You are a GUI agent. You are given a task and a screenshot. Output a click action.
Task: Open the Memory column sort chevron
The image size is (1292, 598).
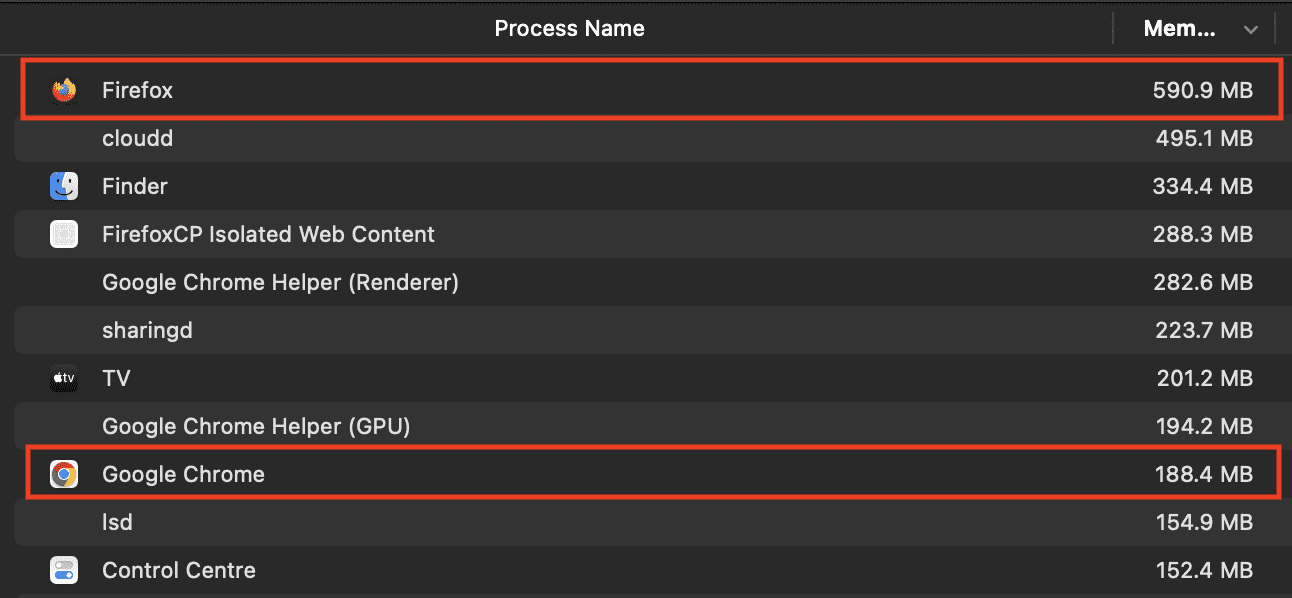pos(1251,29)
